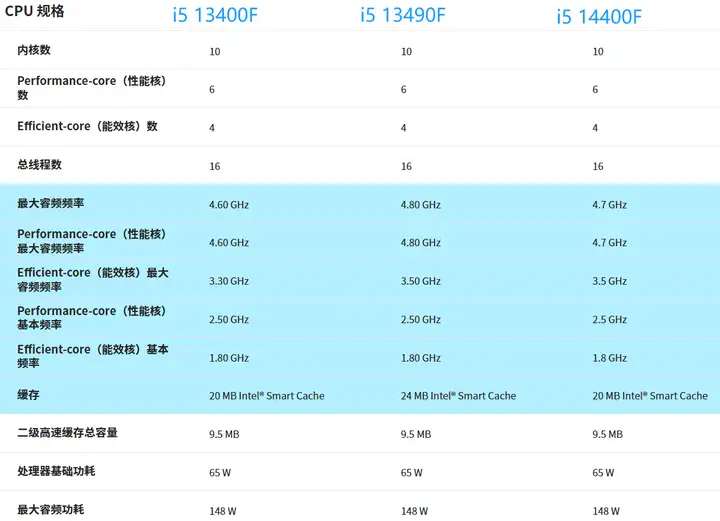Click the 内核数 row label

[x=34, y=50]
